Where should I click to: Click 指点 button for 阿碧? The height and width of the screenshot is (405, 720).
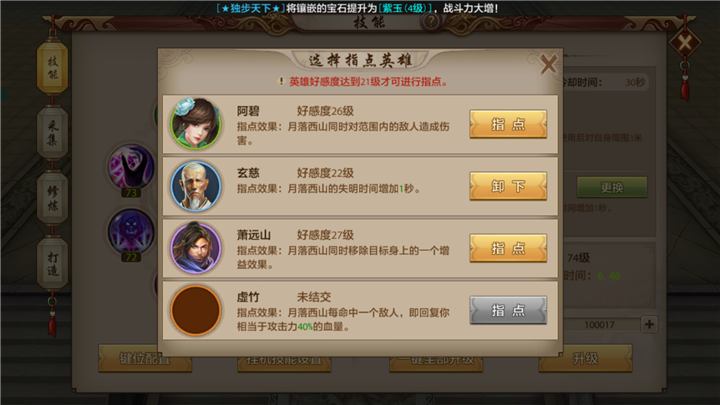click(508, 124)
